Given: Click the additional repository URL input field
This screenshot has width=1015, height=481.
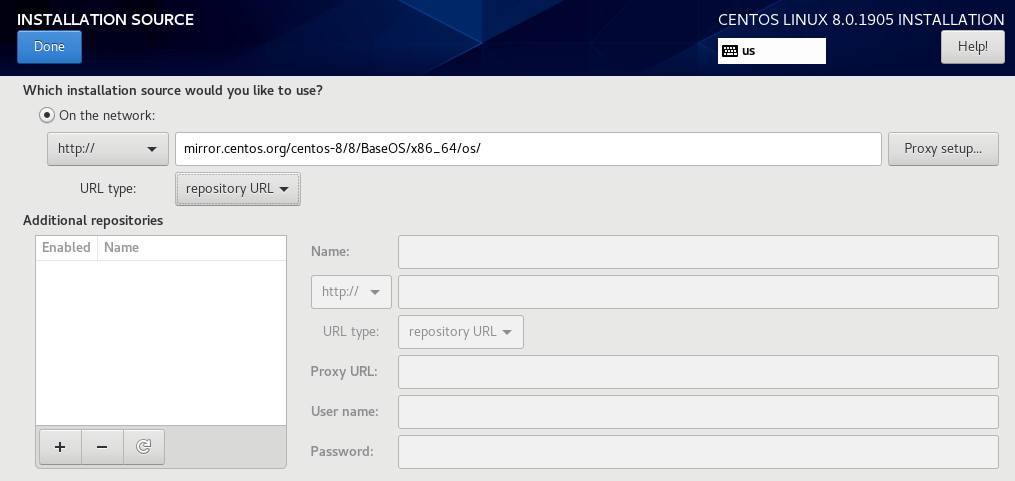Looking at the screenshot, I should tap(698, 292).
